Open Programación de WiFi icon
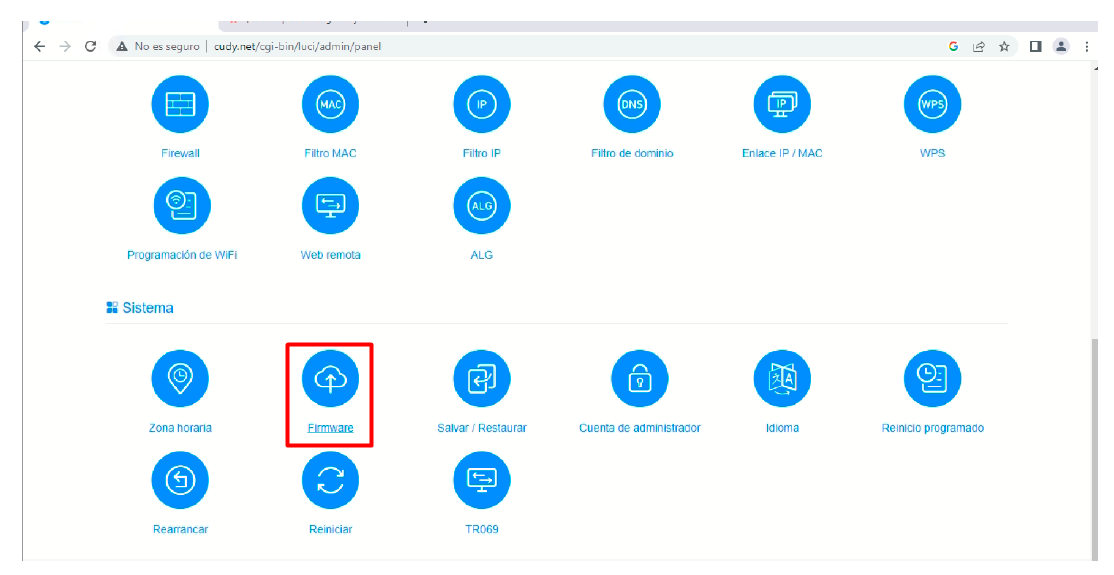 point(181,205)
